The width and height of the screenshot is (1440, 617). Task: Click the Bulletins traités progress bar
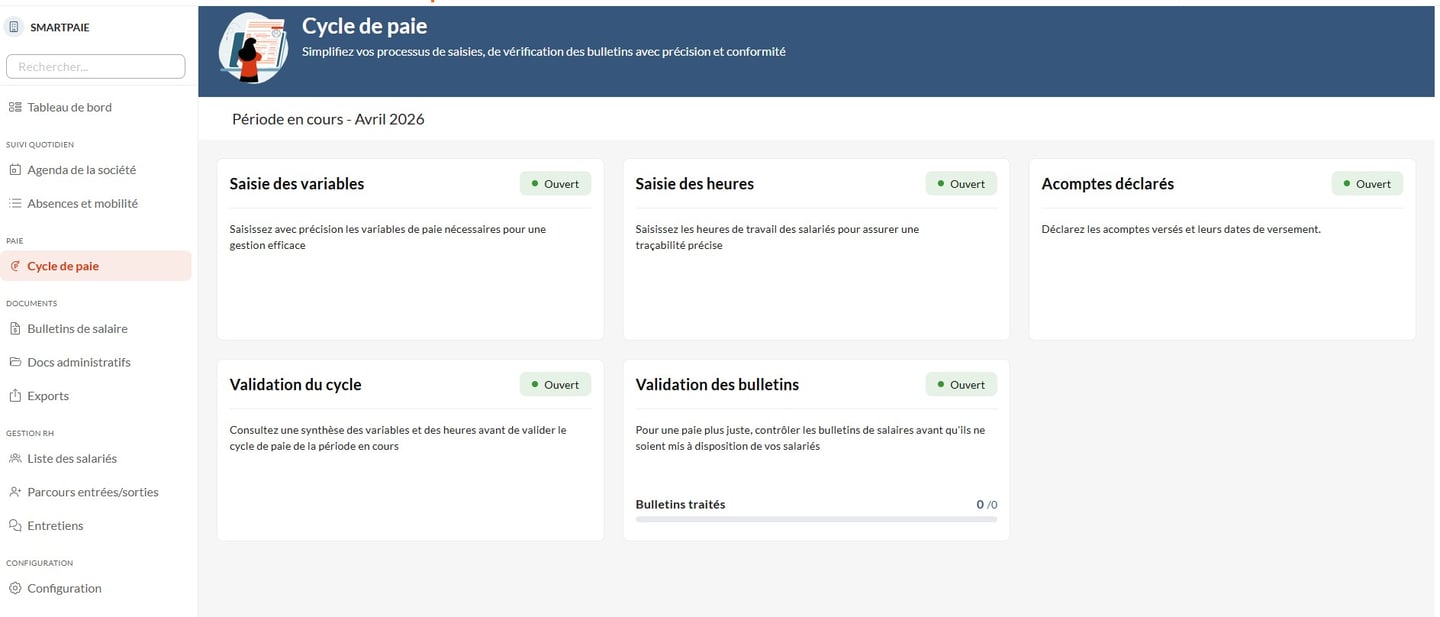pyautogui.click(x=816, y=519)
